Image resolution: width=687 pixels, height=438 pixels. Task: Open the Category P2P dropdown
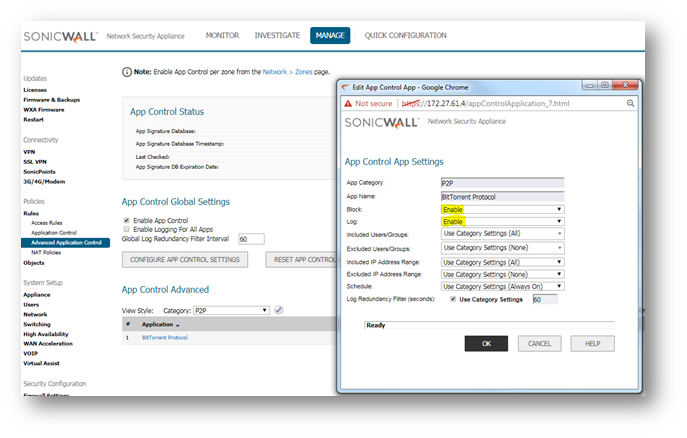231,311
